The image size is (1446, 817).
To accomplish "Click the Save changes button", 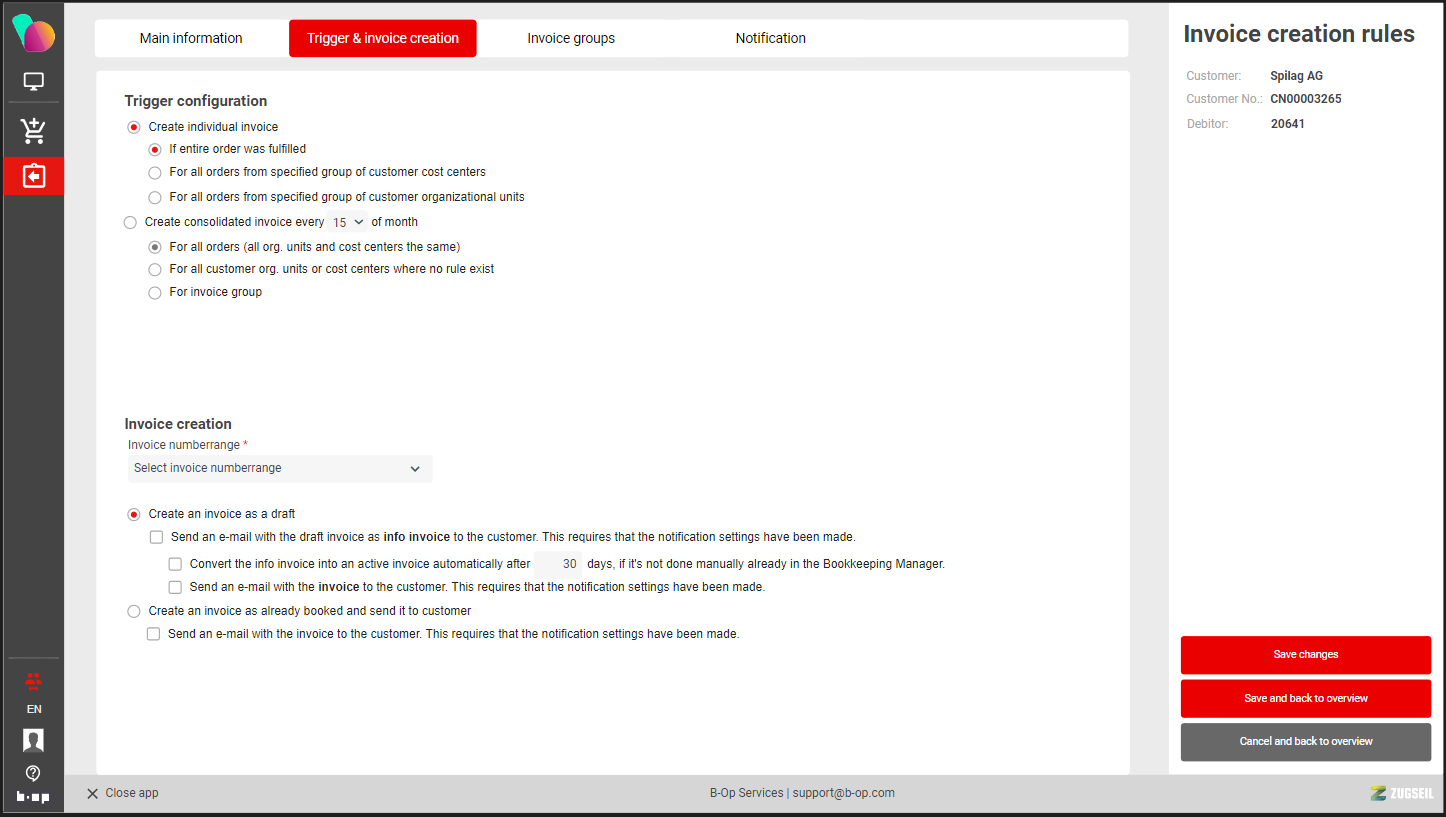I will tap(1305, 655).
